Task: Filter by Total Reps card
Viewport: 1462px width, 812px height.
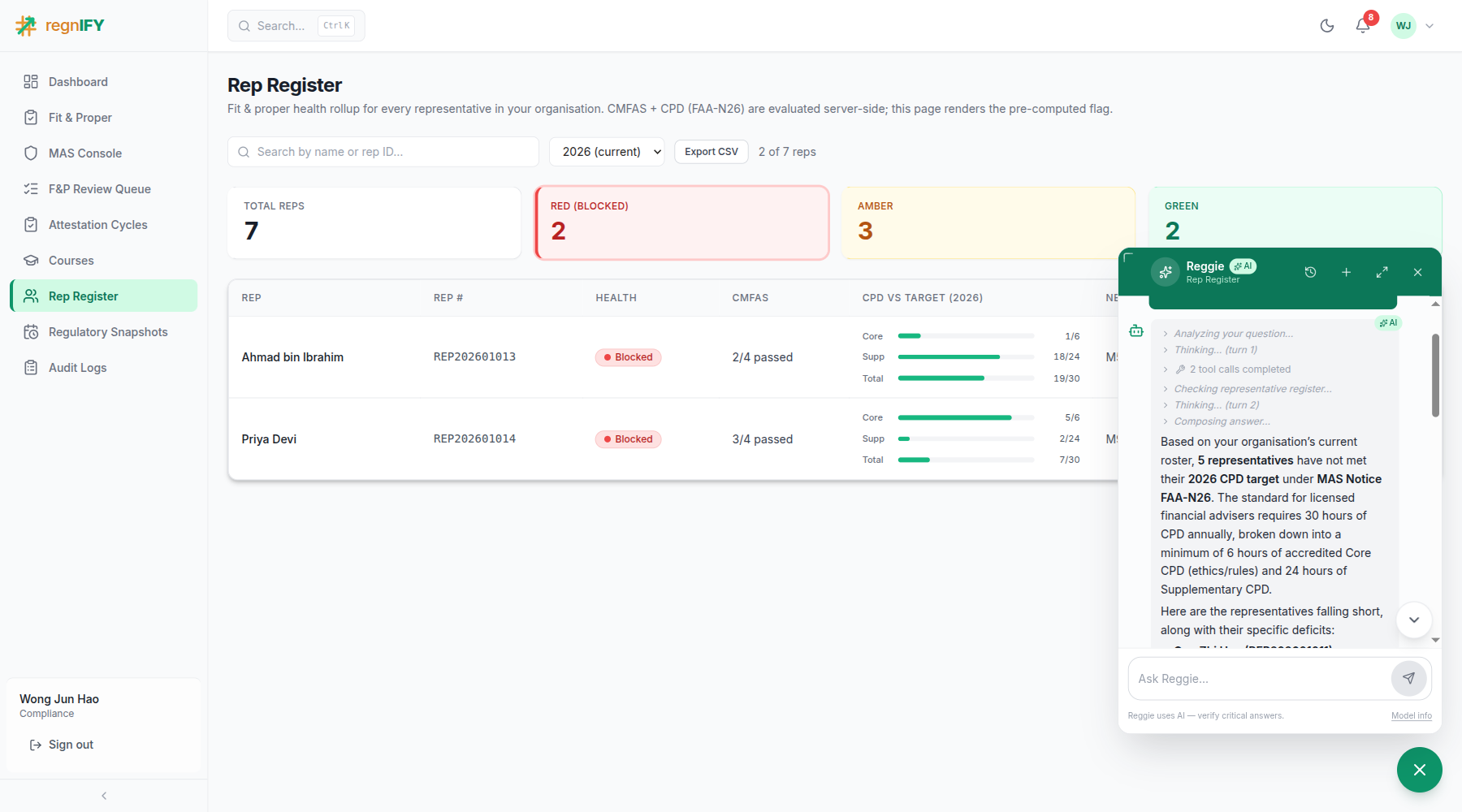Action: [x=374, y=223]
